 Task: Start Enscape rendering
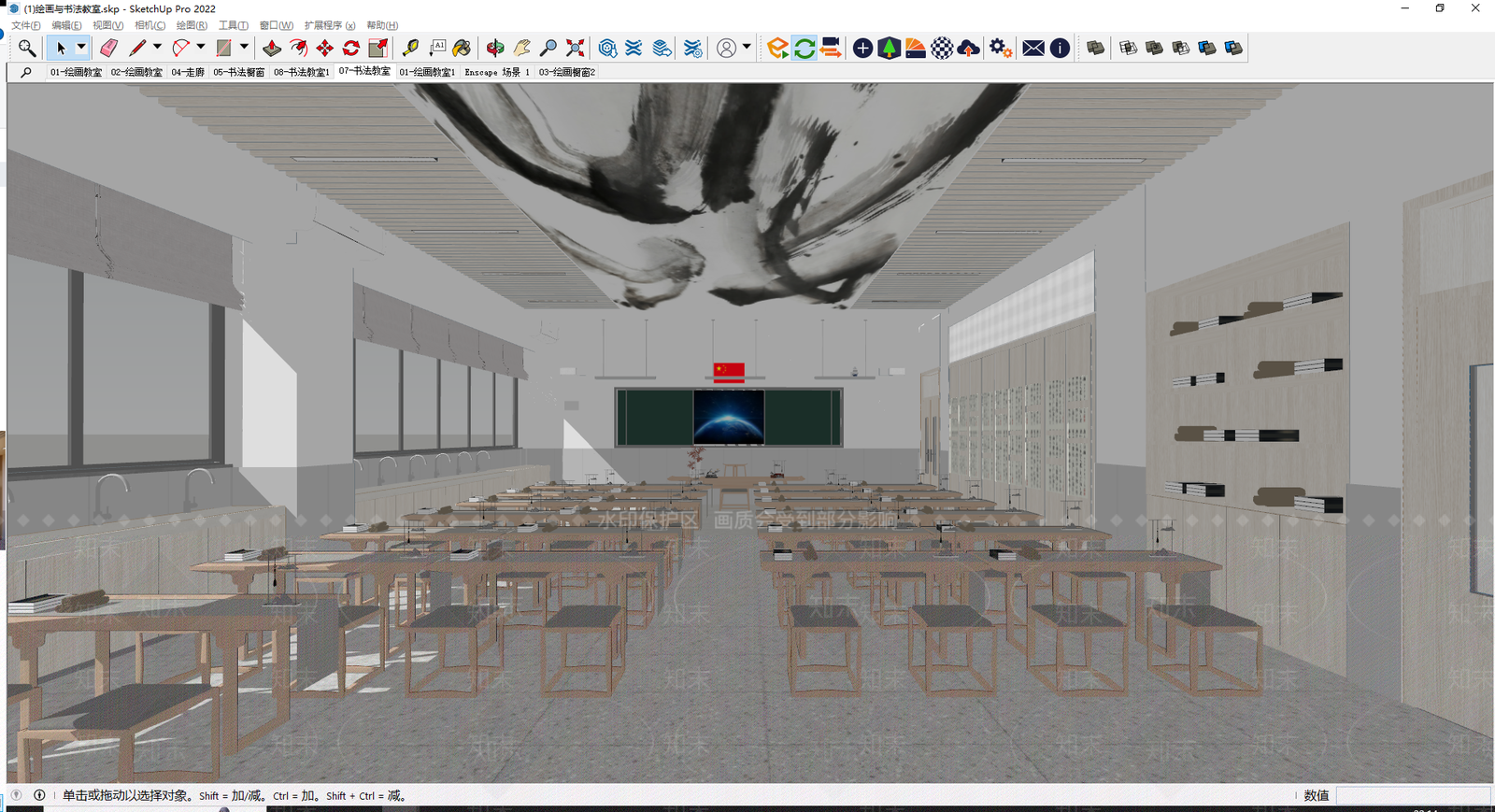pyautogui.click(x=777, y=48)
